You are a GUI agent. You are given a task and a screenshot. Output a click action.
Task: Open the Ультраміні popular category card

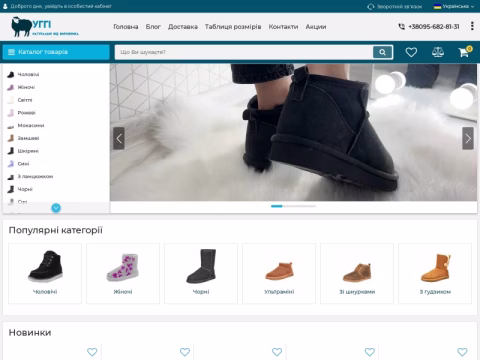(279, 273)
